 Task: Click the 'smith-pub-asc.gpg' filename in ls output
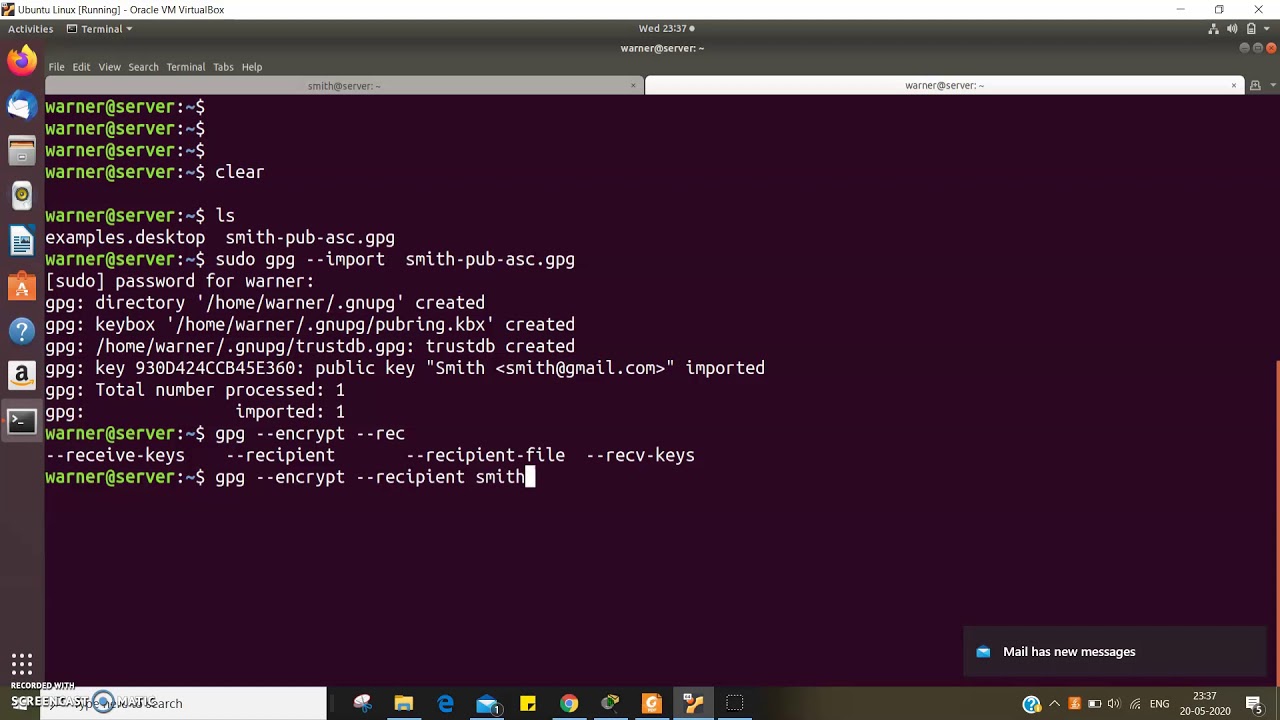[x=310, y=238]
